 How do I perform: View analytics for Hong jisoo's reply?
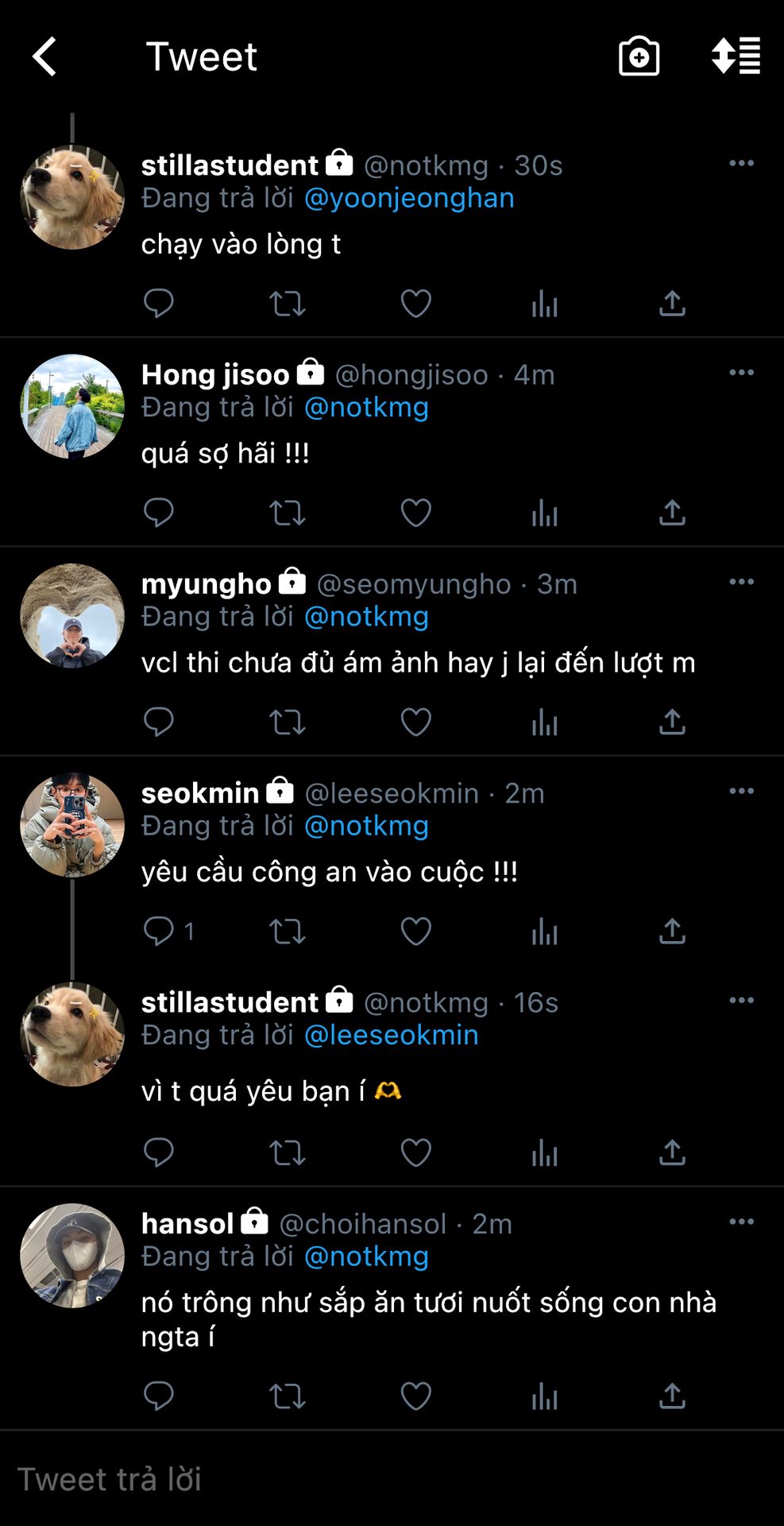[x=545, y=513]
